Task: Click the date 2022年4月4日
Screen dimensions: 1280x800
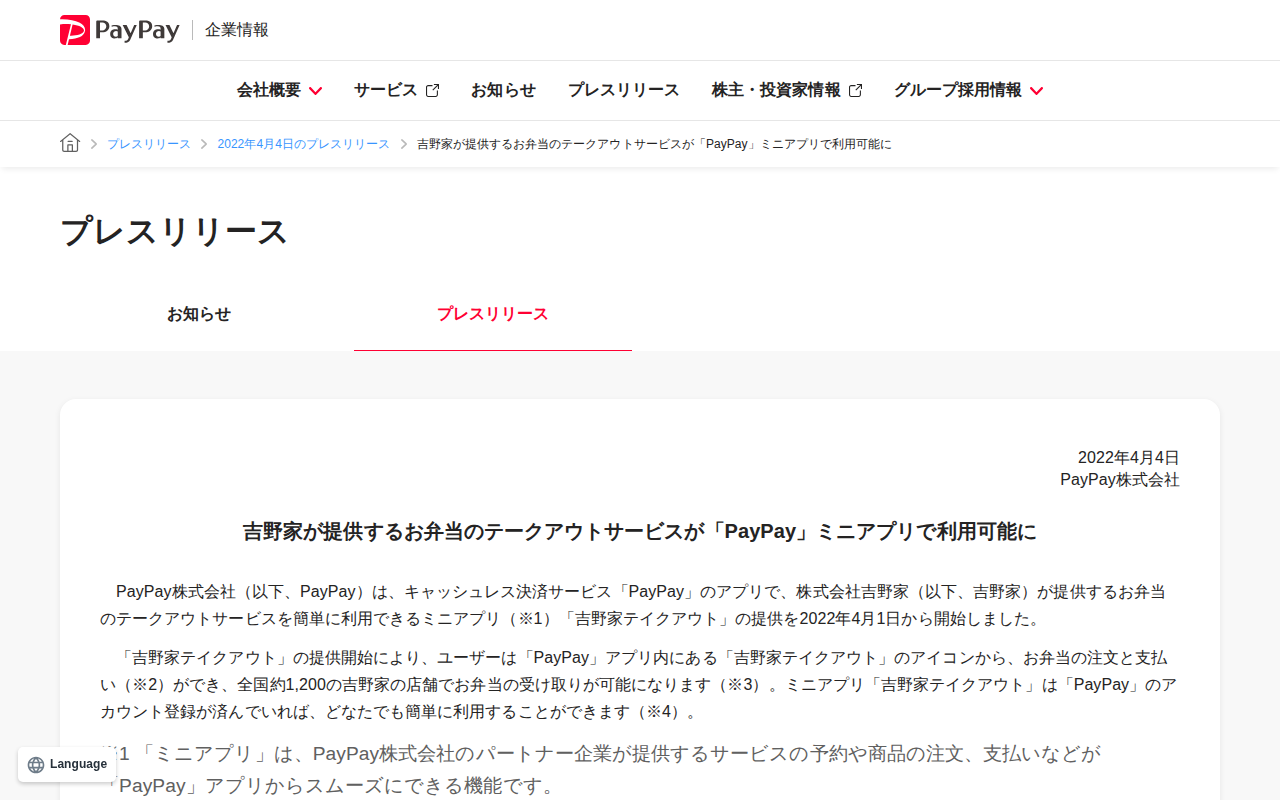Action: pyautogui.click(x=1129, y=457)
